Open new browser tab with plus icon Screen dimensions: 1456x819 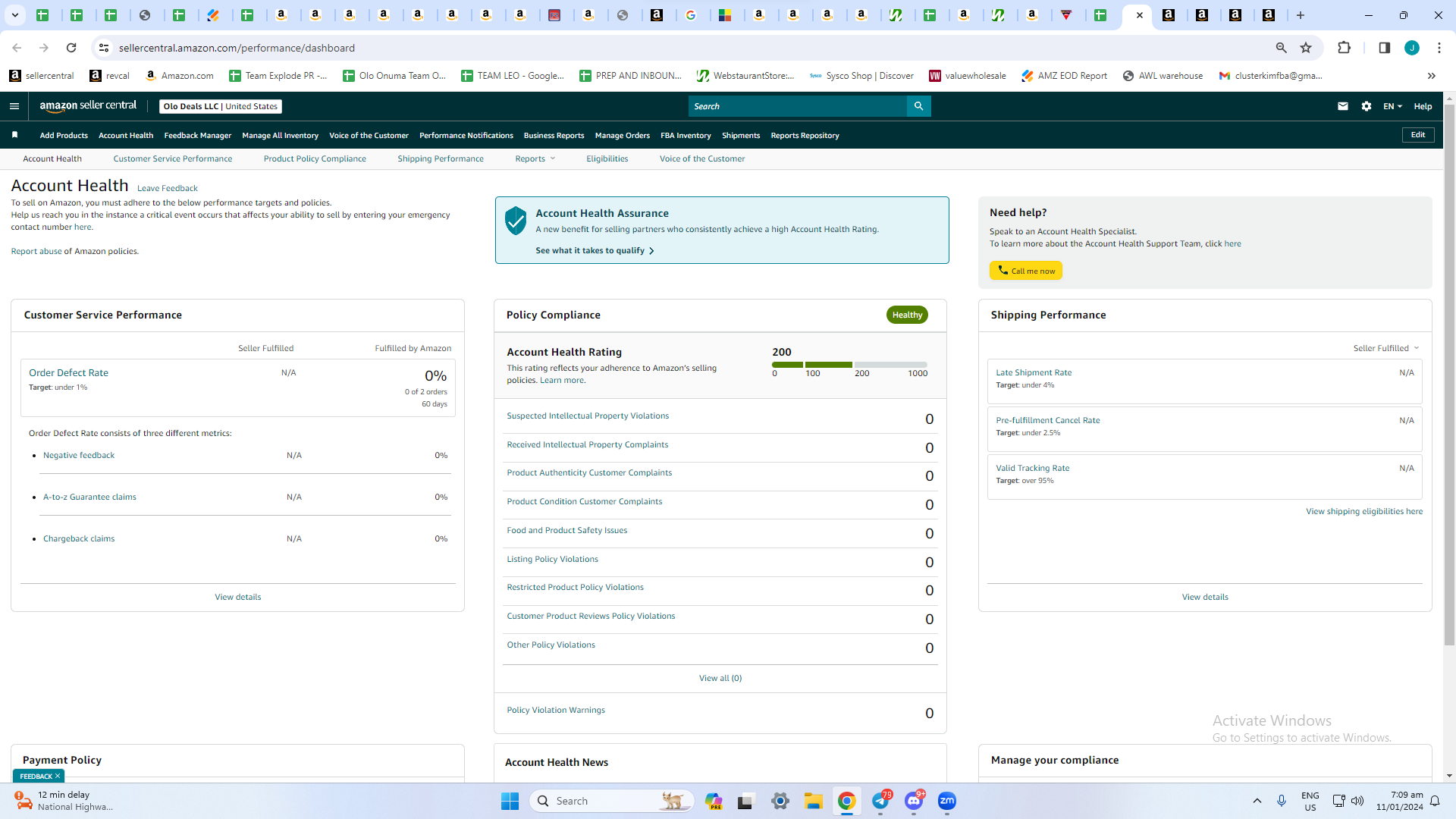pos(1301,15)
